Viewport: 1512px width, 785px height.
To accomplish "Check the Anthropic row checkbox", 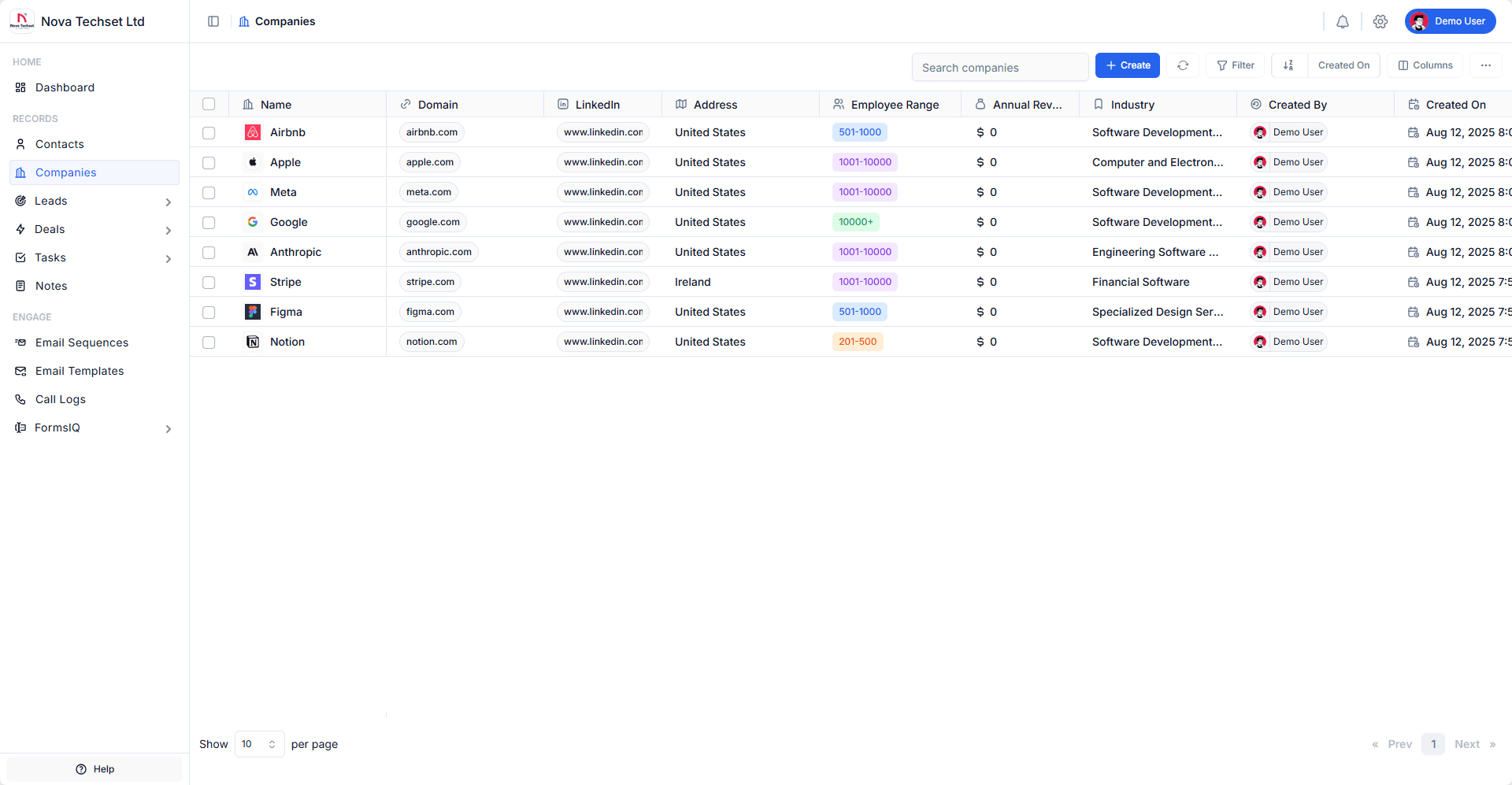I will click(209, 253).
